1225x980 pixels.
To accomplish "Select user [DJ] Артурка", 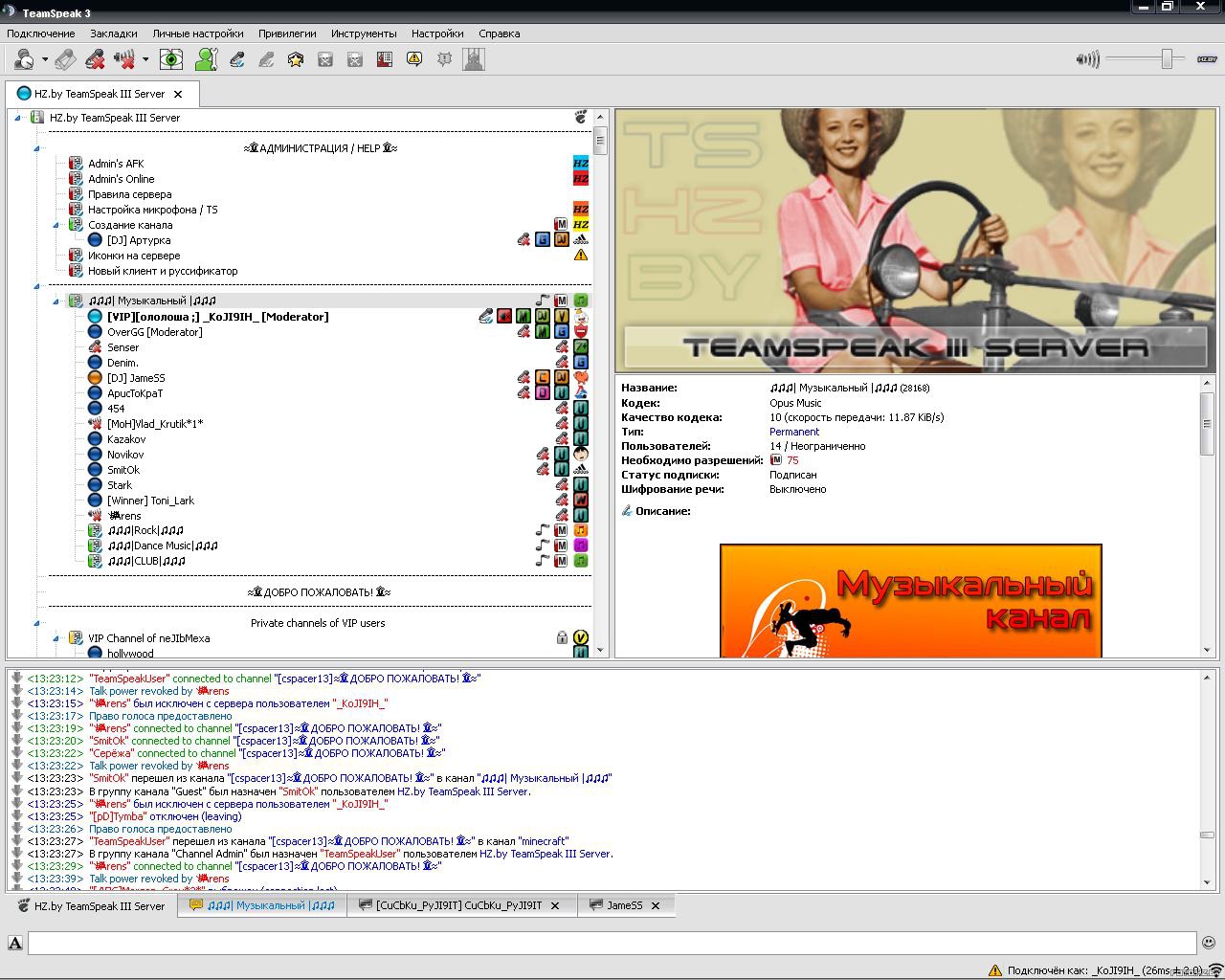I will (139, 240).
